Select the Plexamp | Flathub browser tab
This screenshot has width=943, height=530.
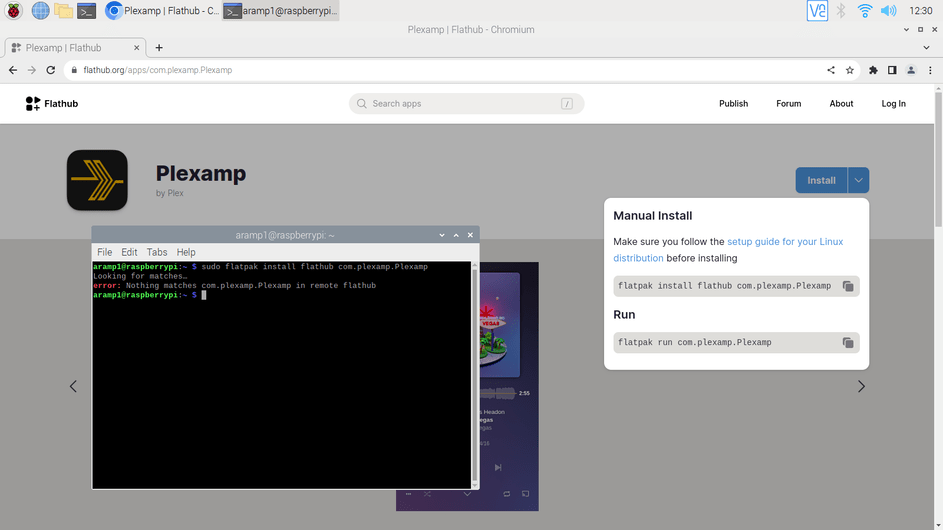75,48
